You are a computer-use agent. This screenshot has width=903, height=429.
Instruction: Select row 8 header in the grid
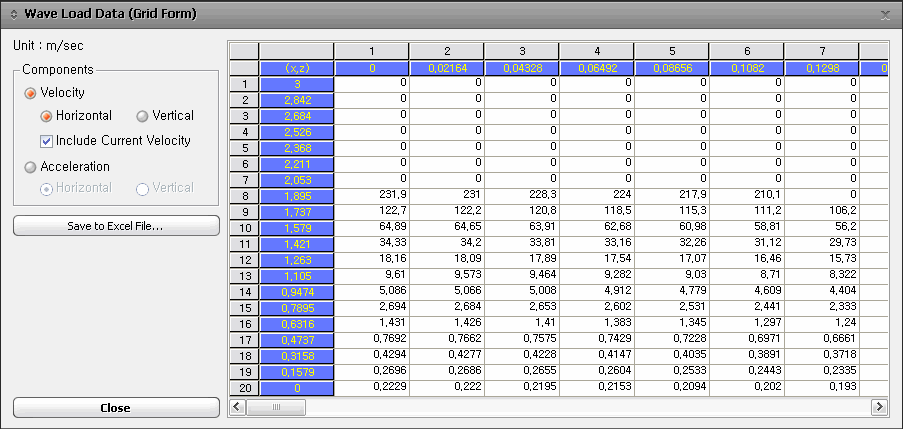pos(244,196)
